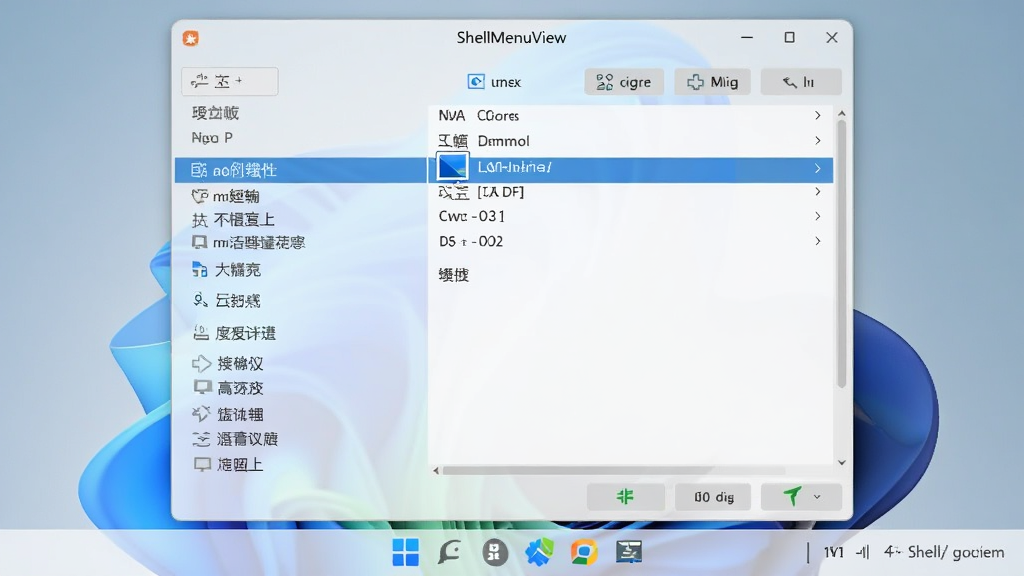Click the green arrow split button icon
Viewport: 1024px width, 576px height.
[792, 496]
